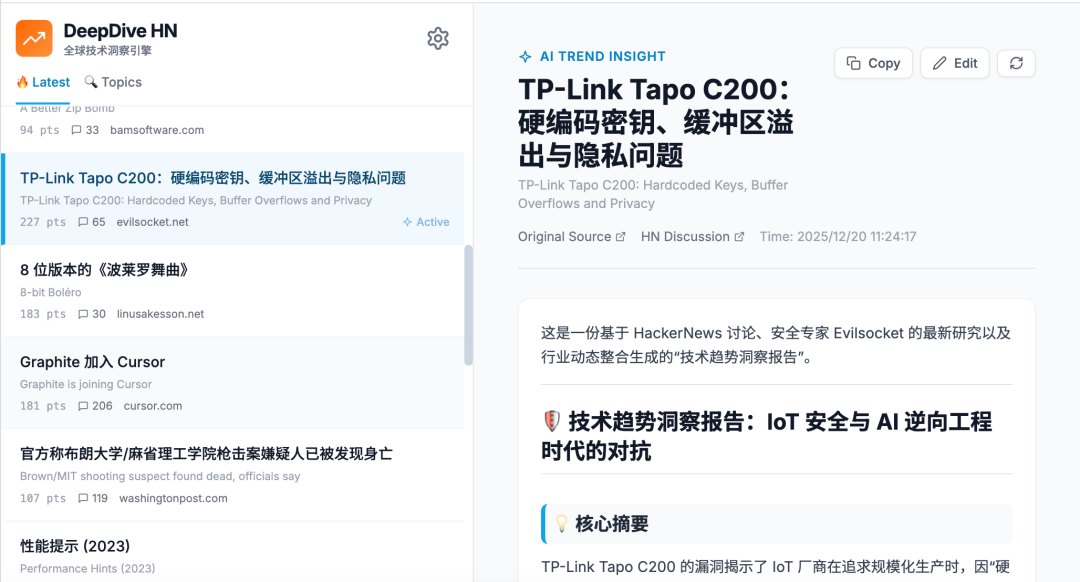Click the 181 pts score
The height and width of the screenshot is (582, 1080).
pyautogui.click(x=43, y=406)
